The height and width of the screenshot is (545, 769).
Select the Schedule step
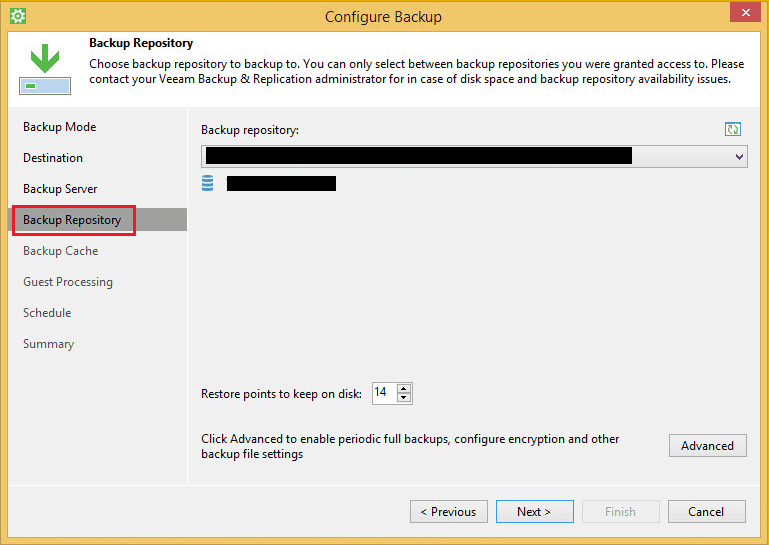pos(47,313)
